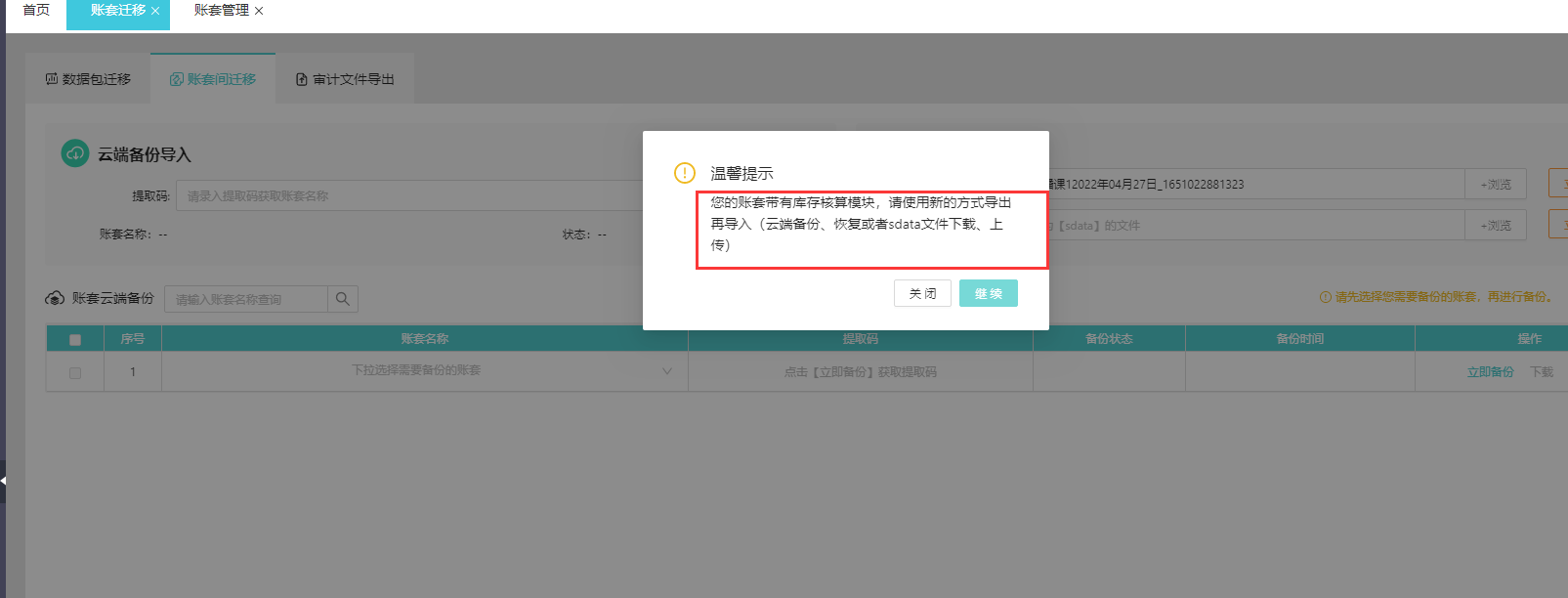The width and height of the screenshot is (1568, 598).
Task: Click the 继续 button in the dialog
Action: pyautogui.click(x=988, y=293)
